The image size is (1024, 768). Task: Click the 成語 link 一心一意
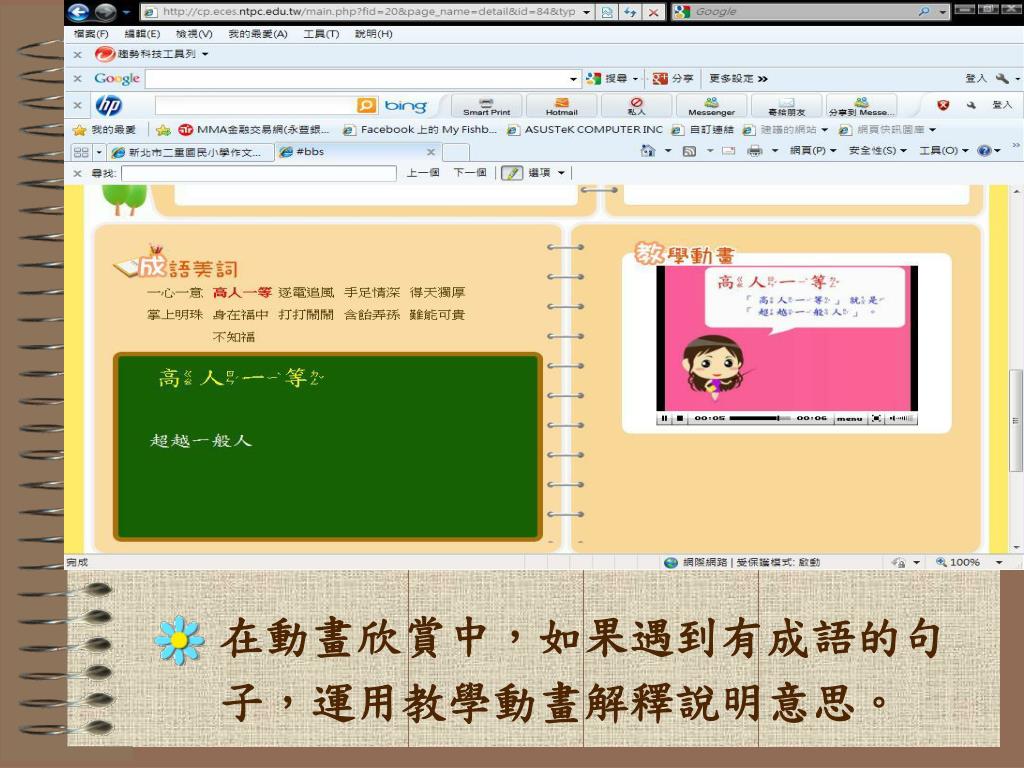coord(175,293)
